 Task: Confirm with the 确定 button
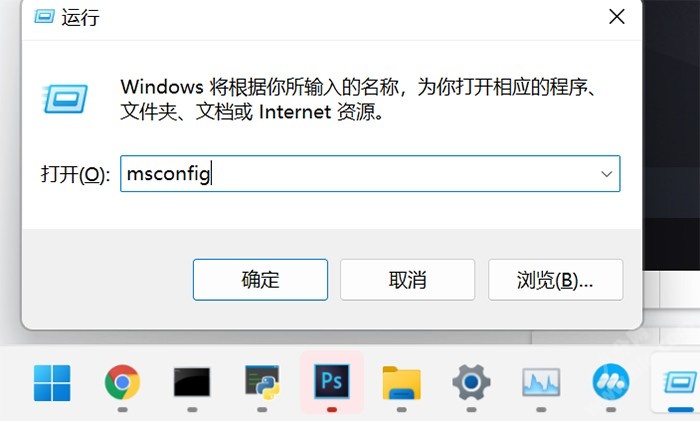pos(260,280)
